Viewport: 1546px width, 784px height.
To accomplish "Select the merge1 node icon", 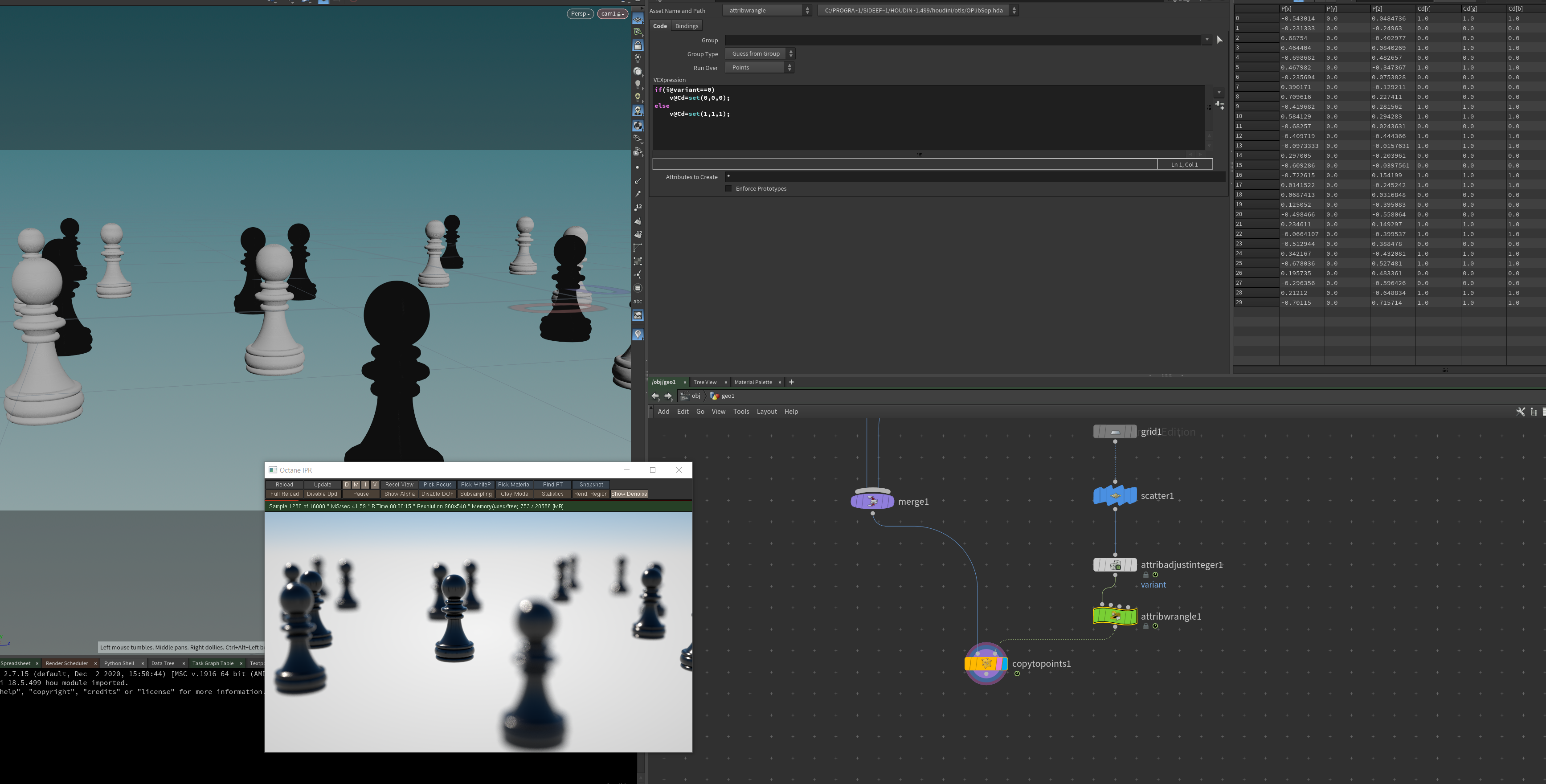I will point(872,502).
